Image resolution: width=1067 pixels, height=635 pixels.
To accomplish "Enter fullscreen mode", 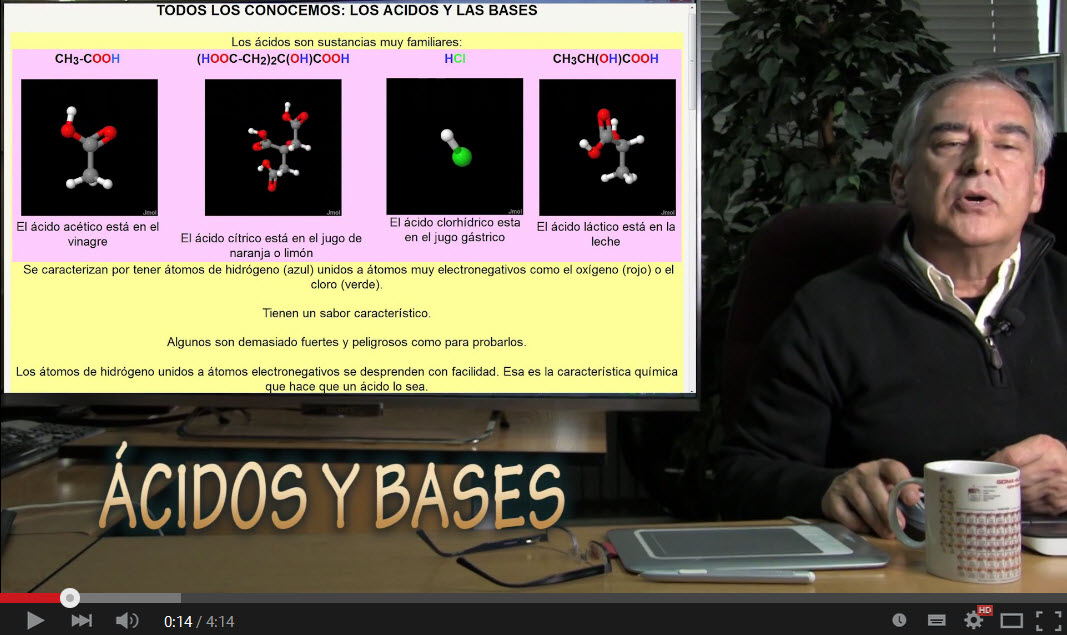I will 1046,620.
